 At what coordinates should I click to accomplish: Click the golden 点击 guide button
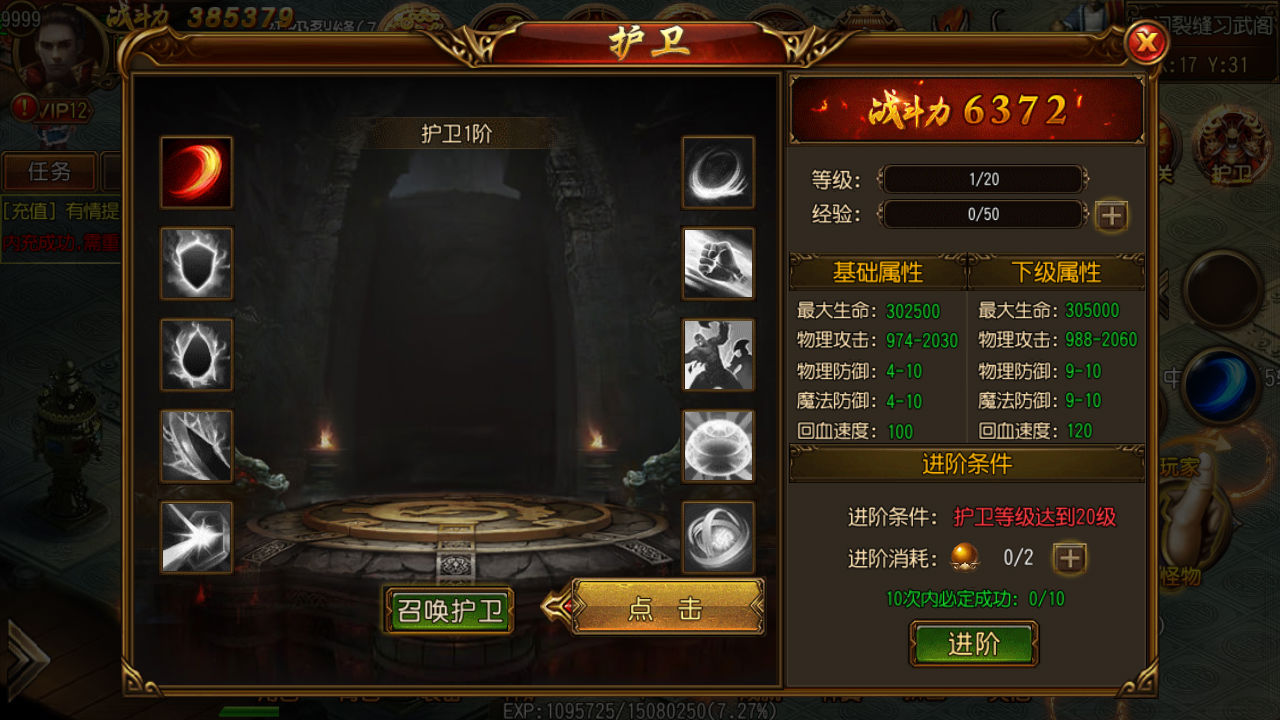point(667,607)
